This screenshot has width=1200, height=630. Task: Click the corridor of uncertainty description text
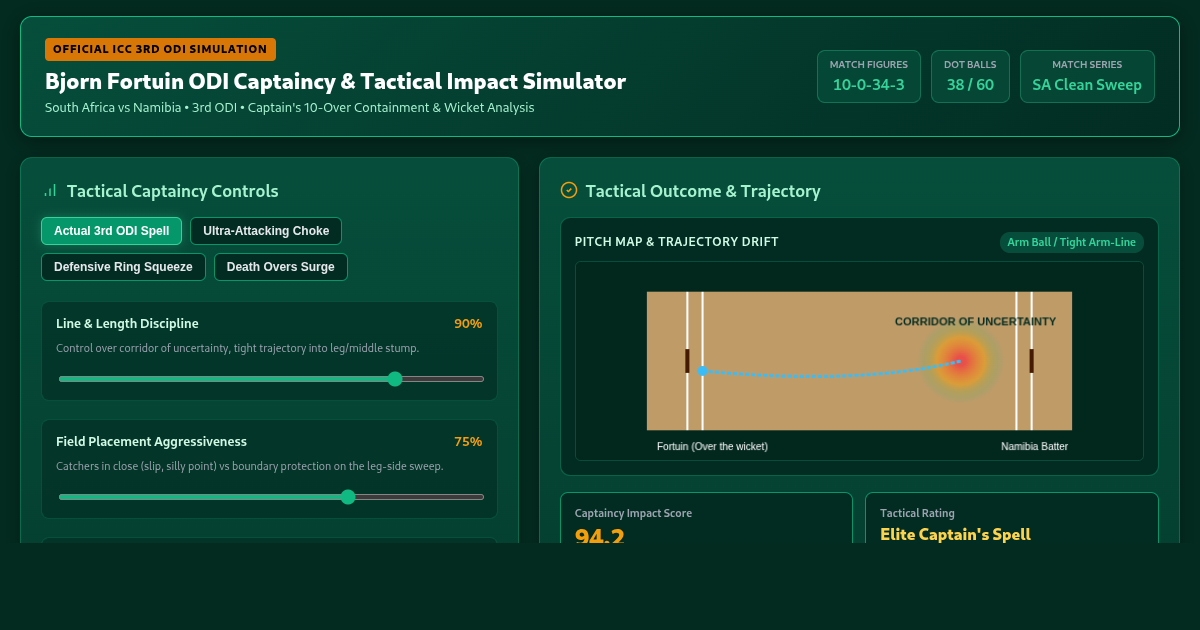pos(237,348)
